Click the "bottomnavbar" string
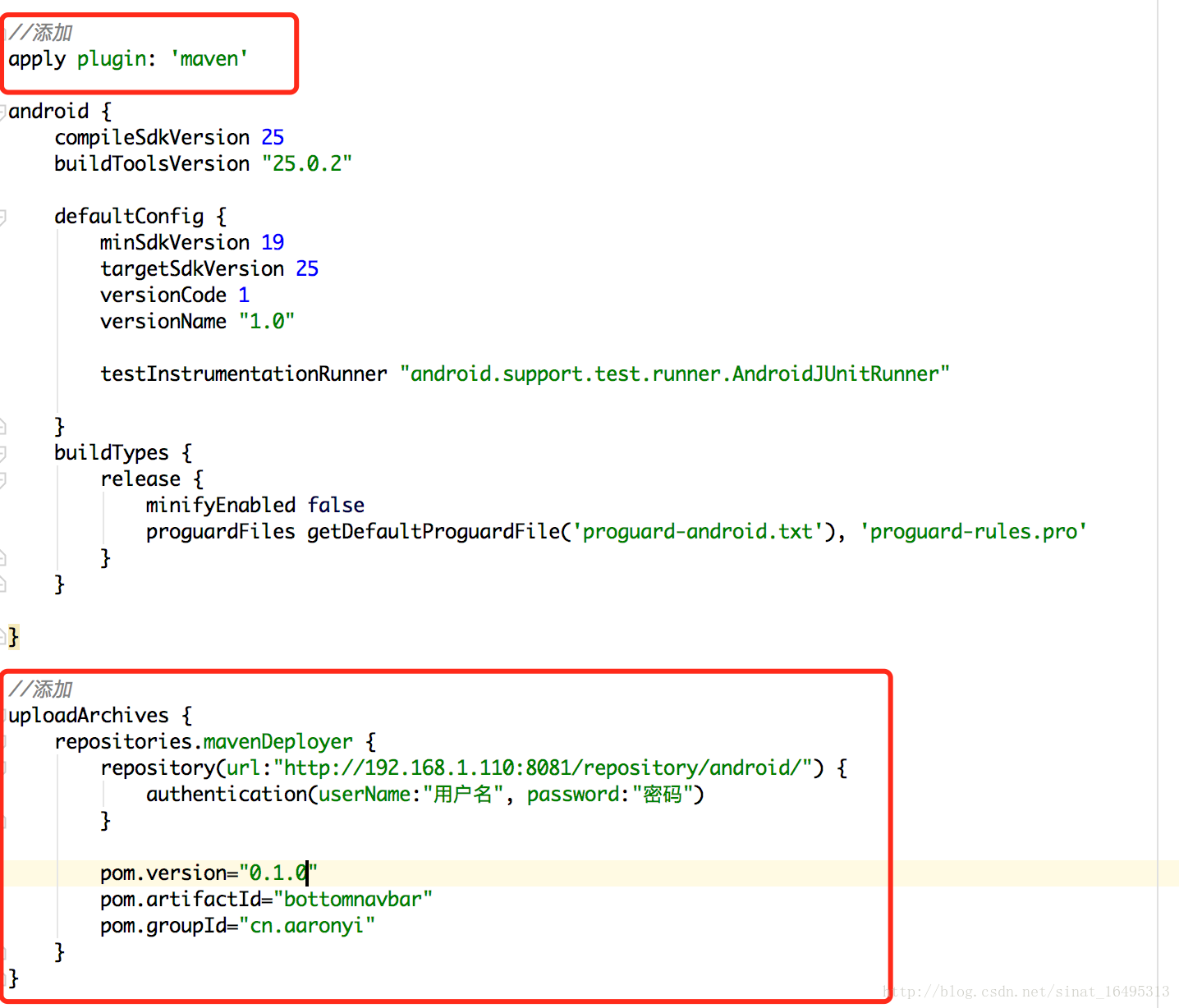1179x1008 pixels. 353,899
